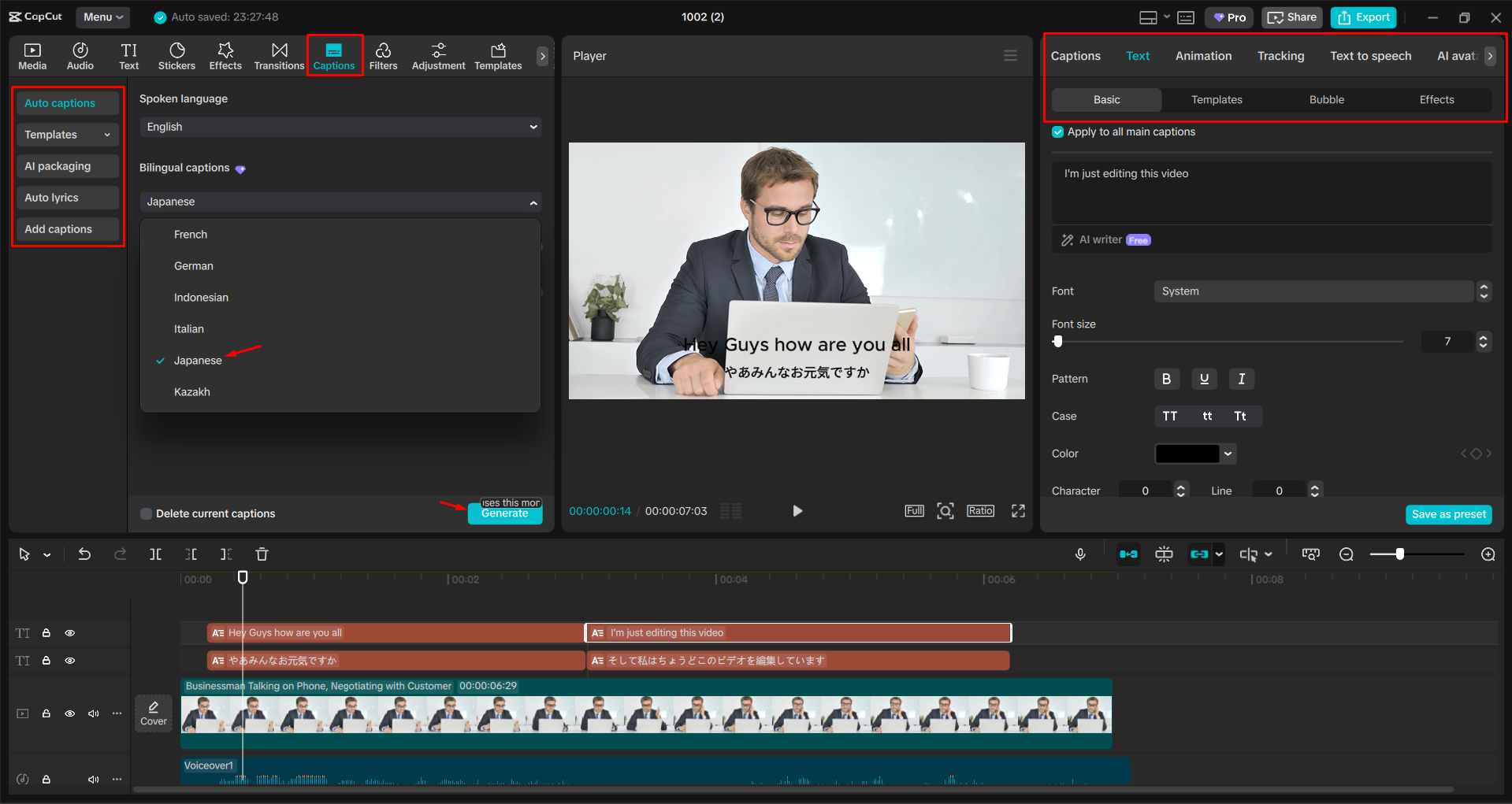The image size is (1512, 804).
Task: Hide the Japanese captions track with the eye toggle
Action: click(69, 660)
